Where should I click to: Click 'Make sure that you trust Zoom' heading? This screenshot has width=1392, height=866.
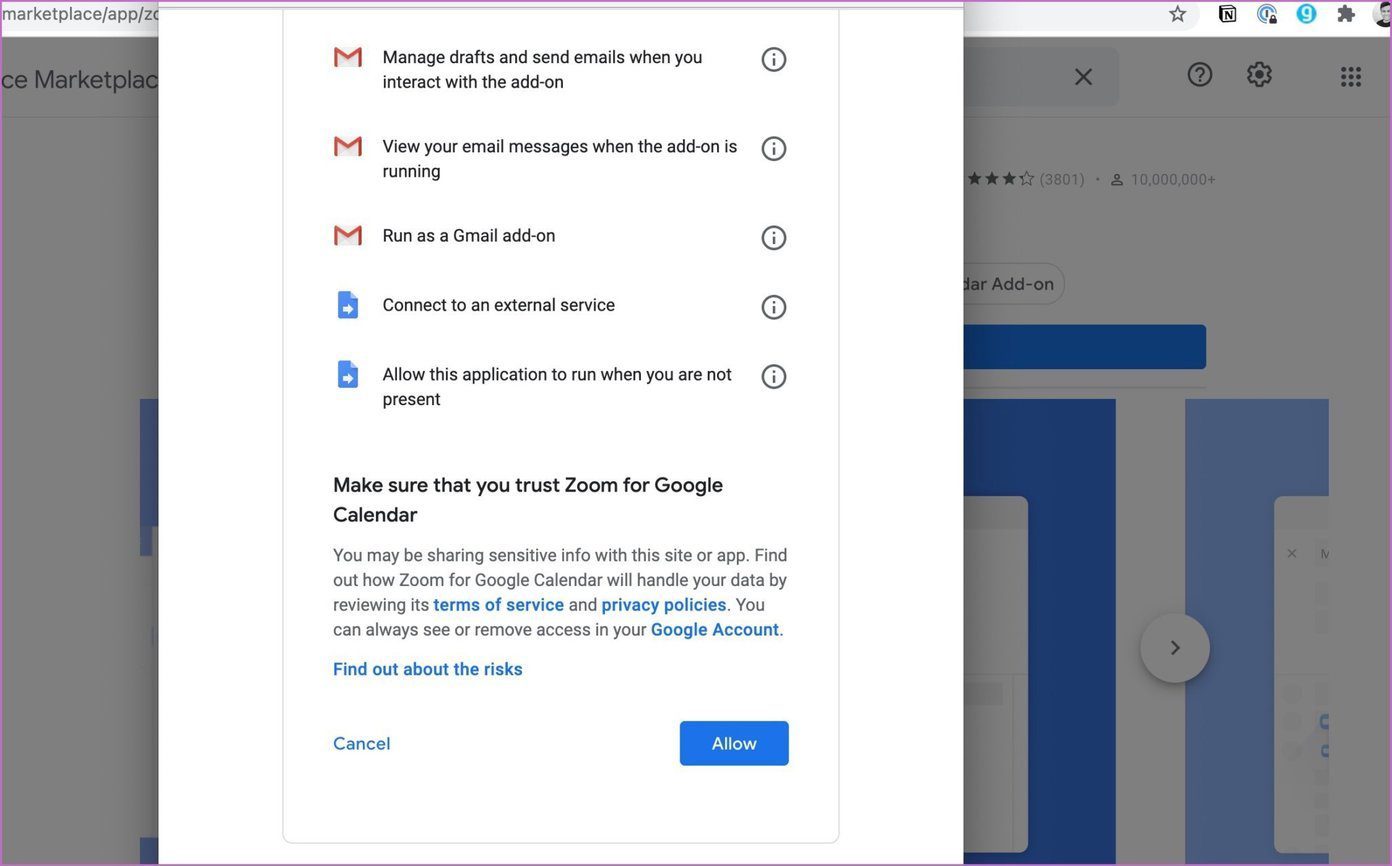tap(528, 500)
